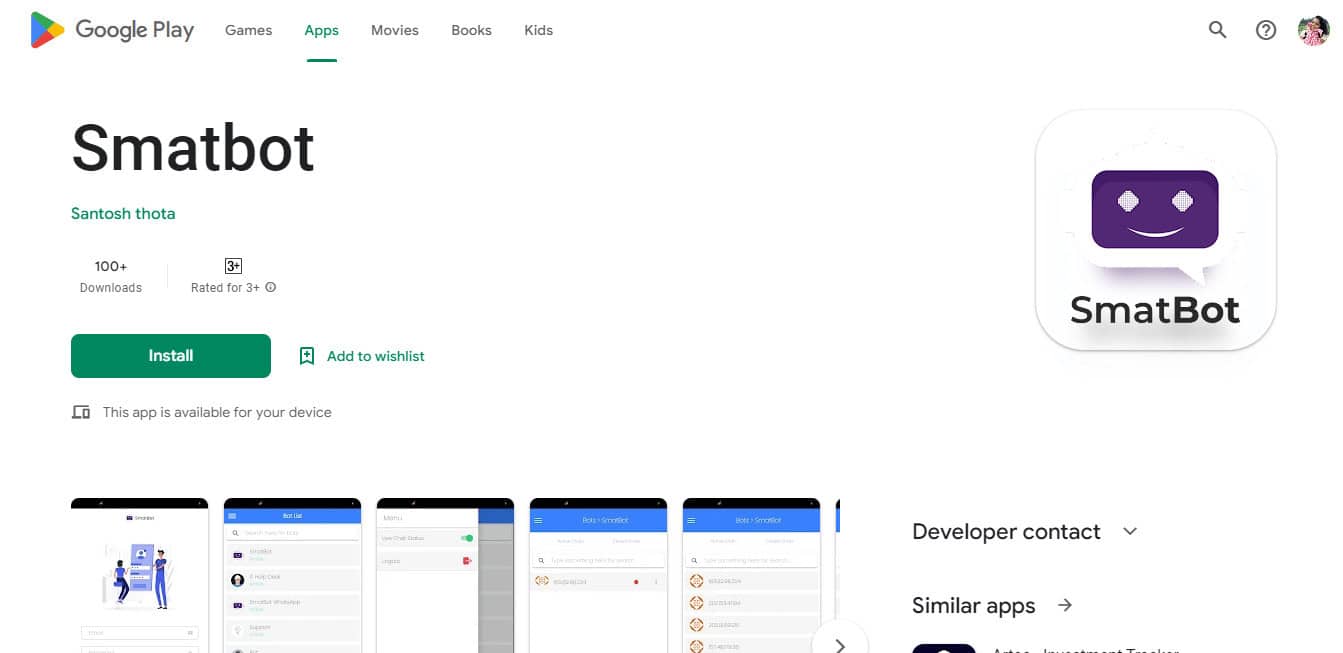This screenshot has height=653, width=1343.
Task: Click the 100+ Downloads text
Action: click(x=111, y=276)
